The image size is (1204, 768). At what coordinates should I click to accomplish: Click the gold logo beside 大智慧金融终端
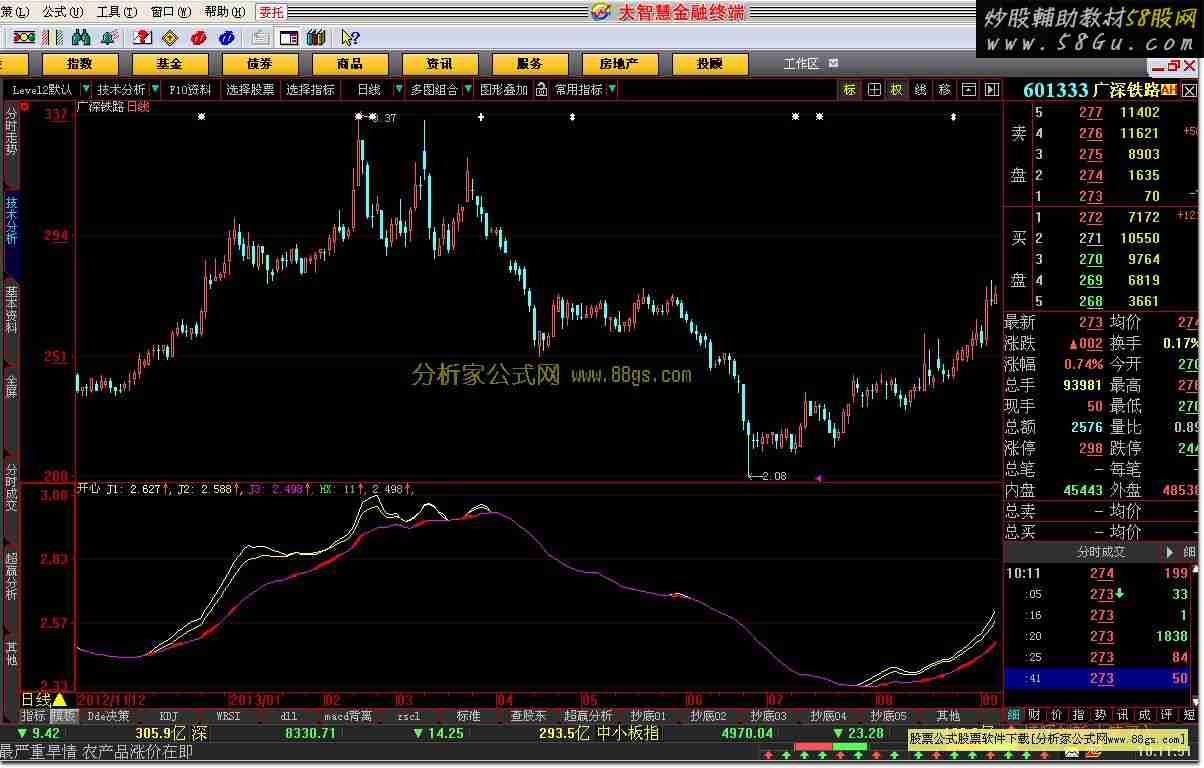tap(600, 11)
